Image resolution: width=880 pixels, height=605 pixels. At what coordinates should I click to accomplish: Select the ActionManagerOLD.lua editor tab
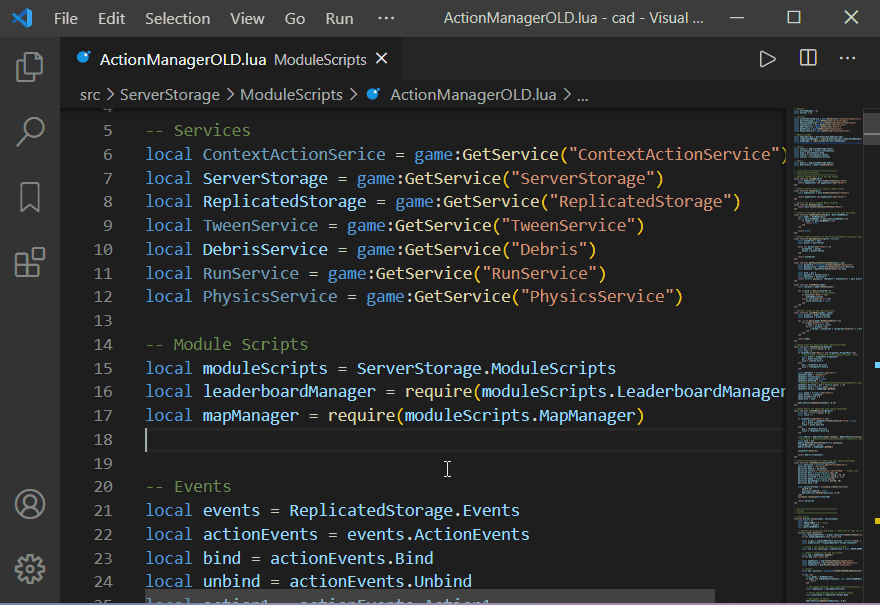[x=231, y=59]
